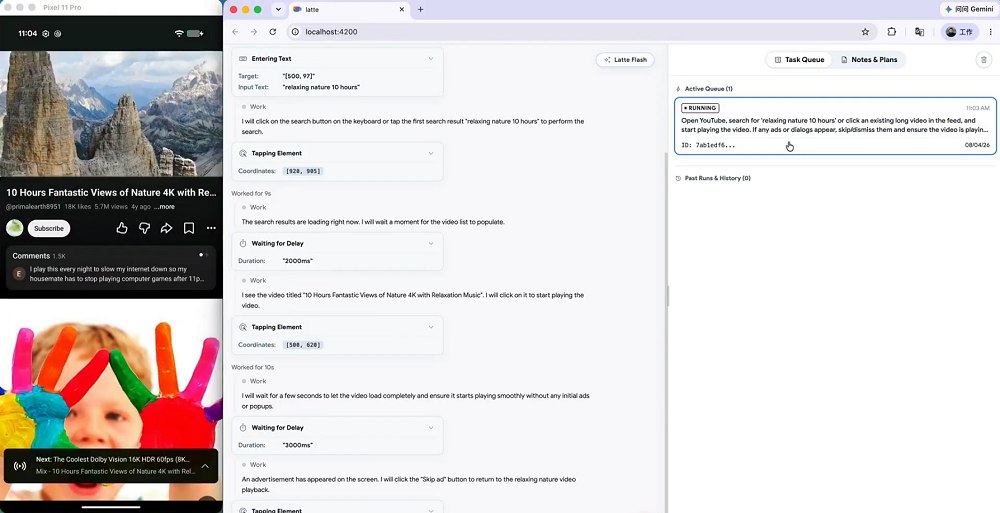Tap the nature video player
Screen dimensions: 1000x513
pyautogui.click(x=111, y=113)
